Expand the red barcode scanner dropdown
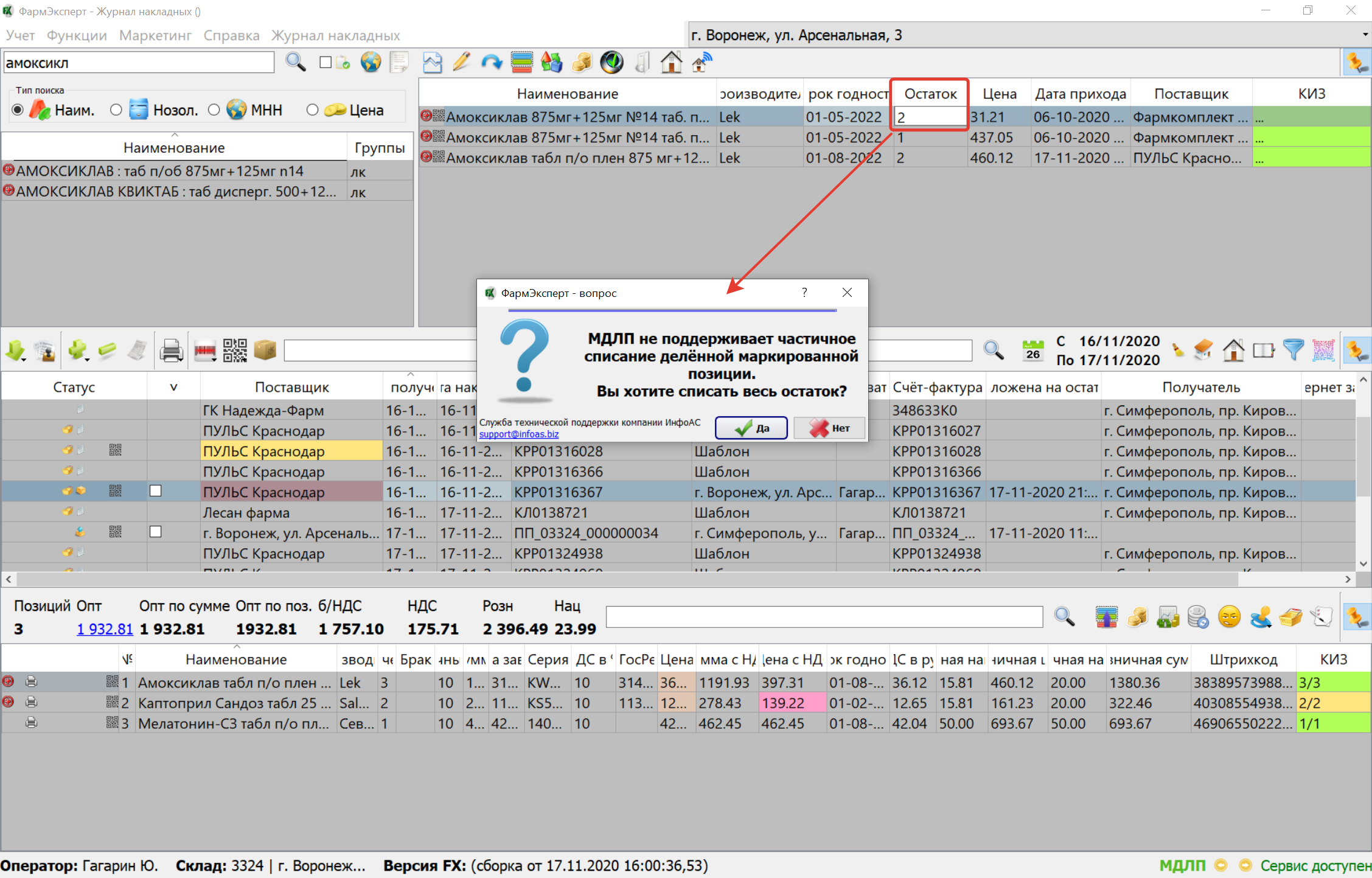The width and height of the screenshot is (1372, 878). click(x=214, y=359)
